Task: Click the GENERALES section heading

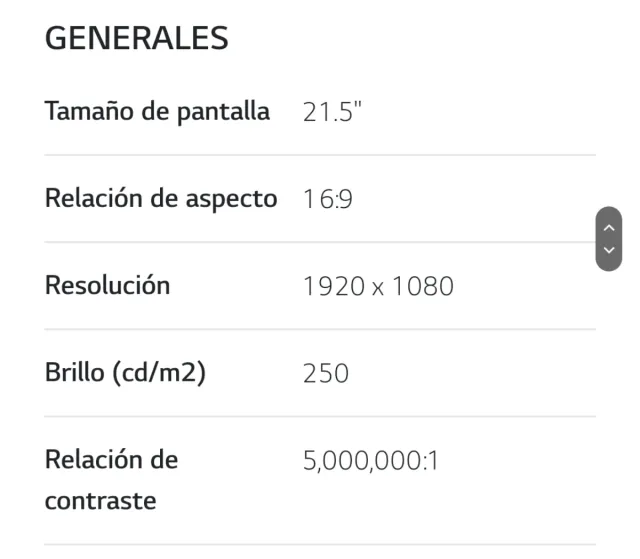Action: (x=137, y=38)
